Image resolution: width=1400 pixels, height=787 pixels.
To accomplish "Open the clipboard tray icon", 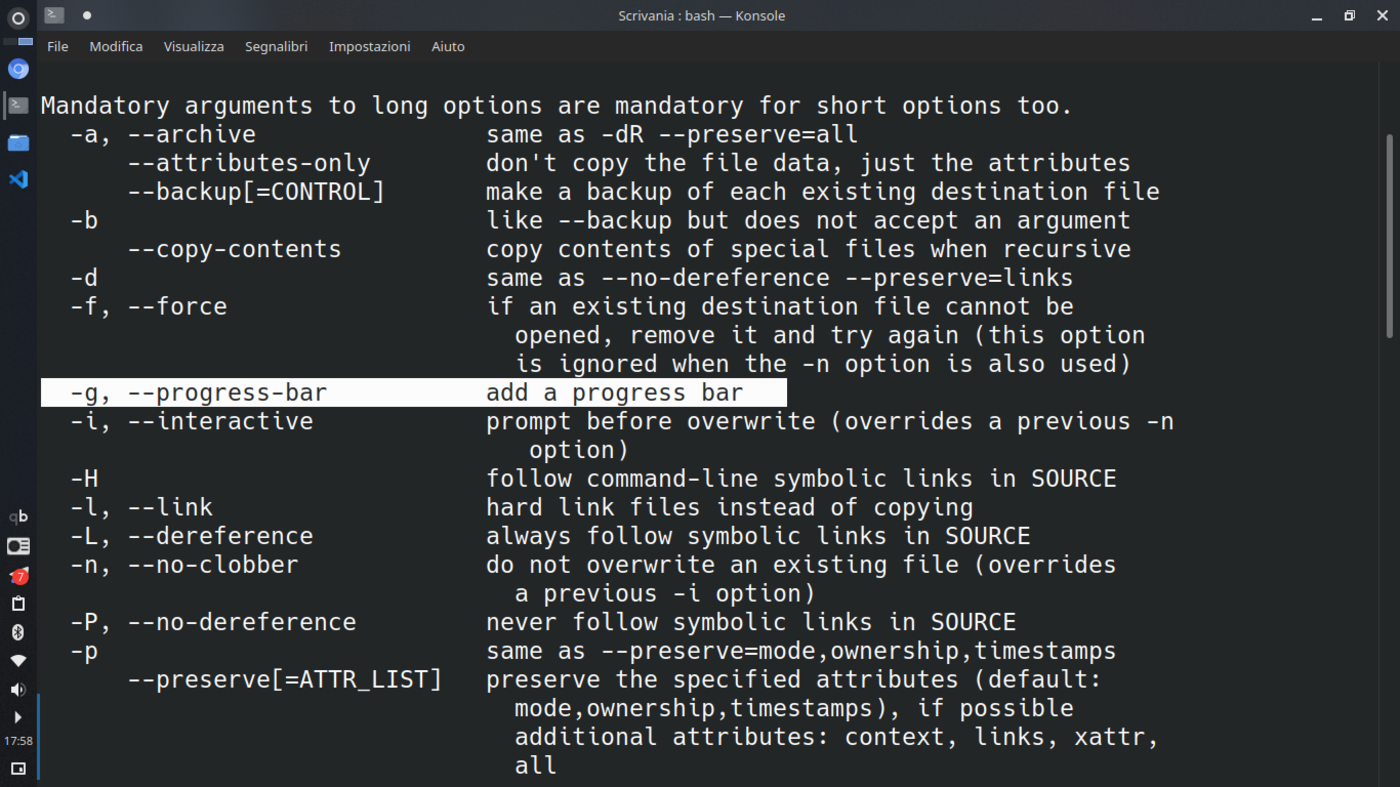I will pos(18,604).
